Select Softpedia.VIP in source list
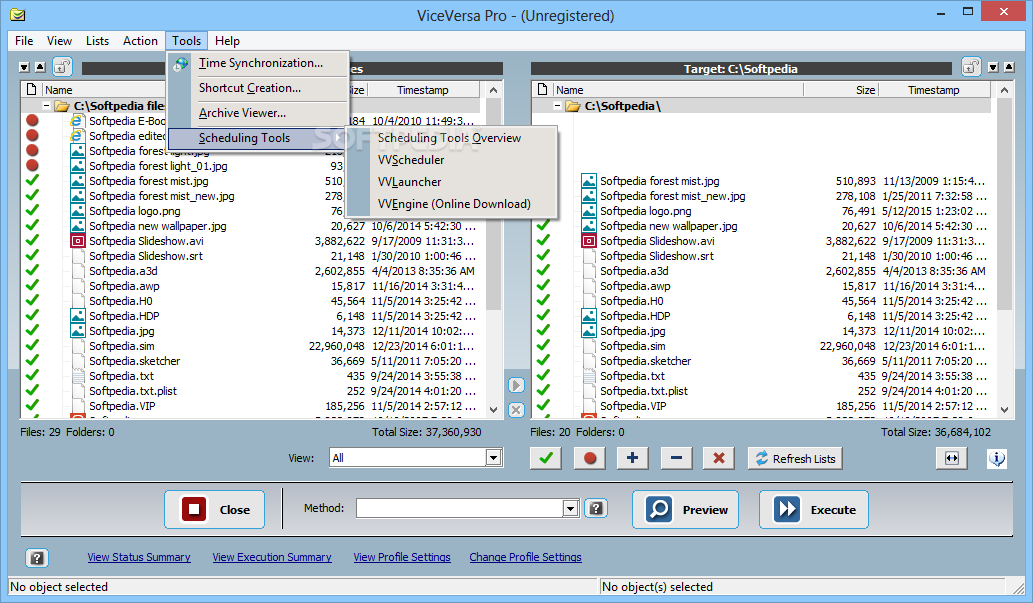 122,407
